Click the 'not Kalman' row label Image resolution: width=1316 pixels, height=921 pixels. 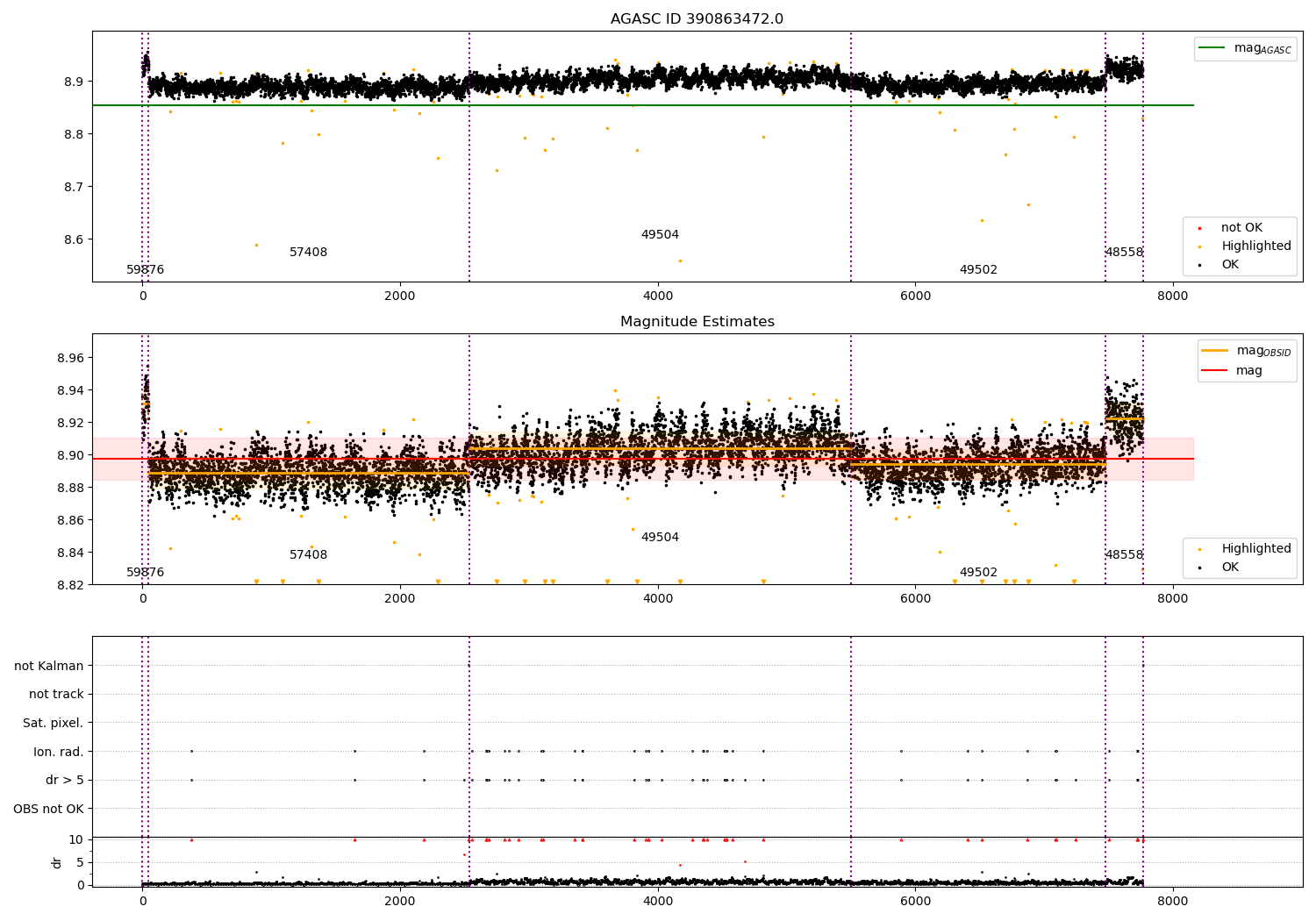tap(49, 666)
